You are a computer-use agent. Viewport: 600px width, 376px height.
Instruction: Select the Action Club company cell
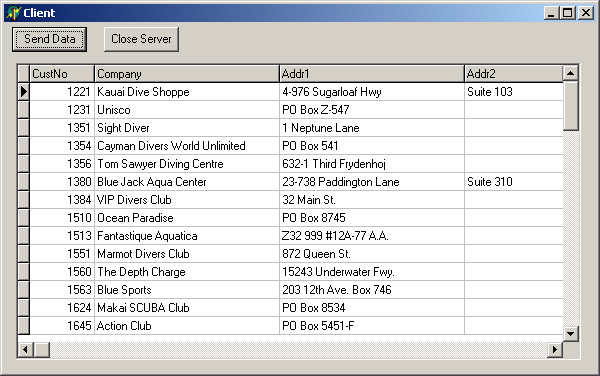coord(187,326)
